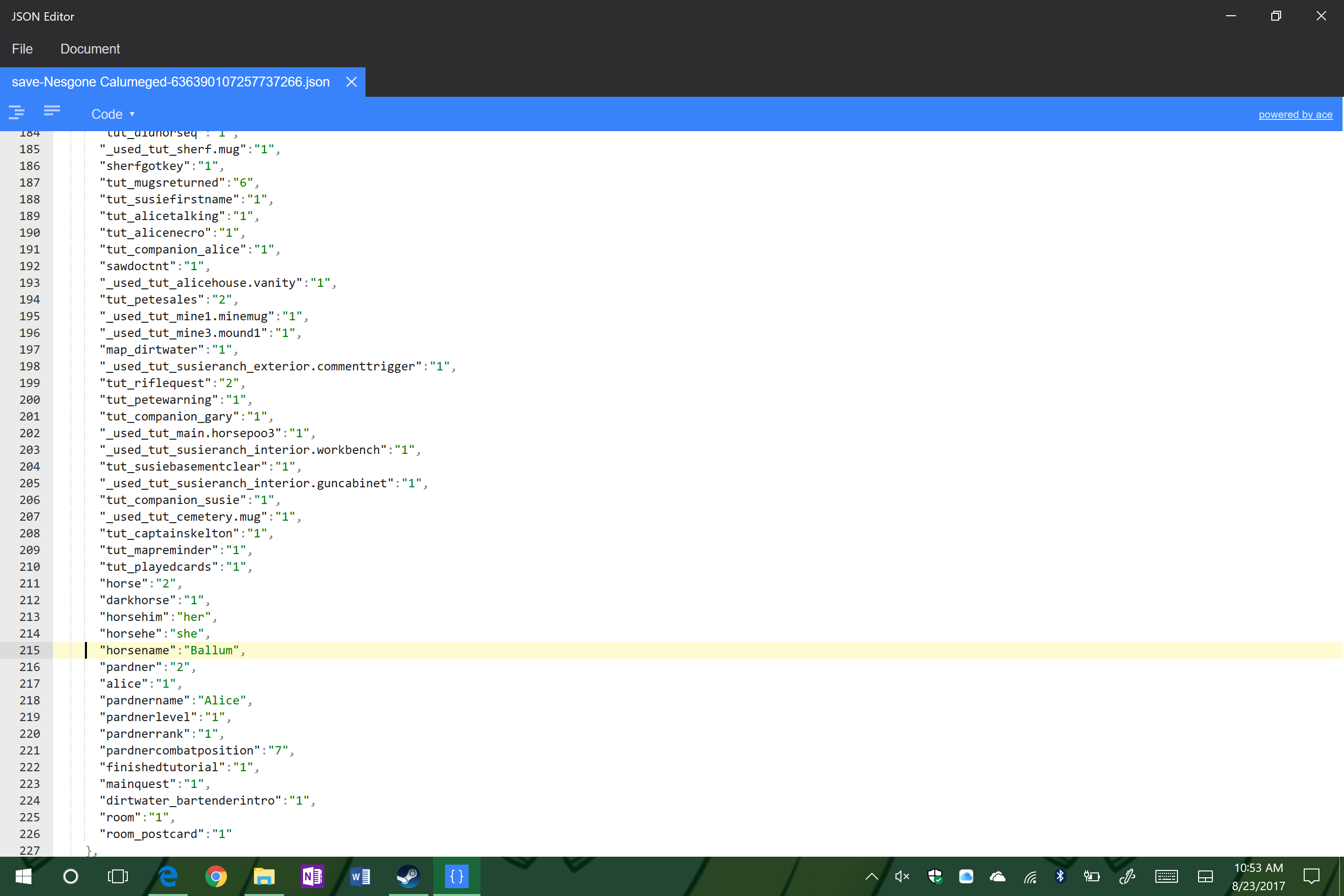Image resolution: width=1344 pixels, height=896 pixels.
Task: Place cursor in the horsename value Ballum
Action: [211, 650]
